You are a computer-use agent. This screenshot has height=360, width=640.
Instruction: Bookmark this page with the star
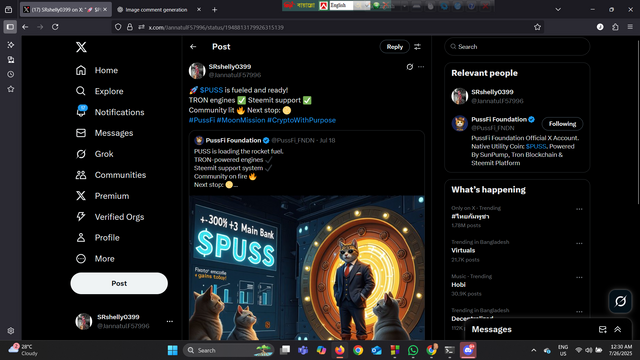click(x=537, y=27)
